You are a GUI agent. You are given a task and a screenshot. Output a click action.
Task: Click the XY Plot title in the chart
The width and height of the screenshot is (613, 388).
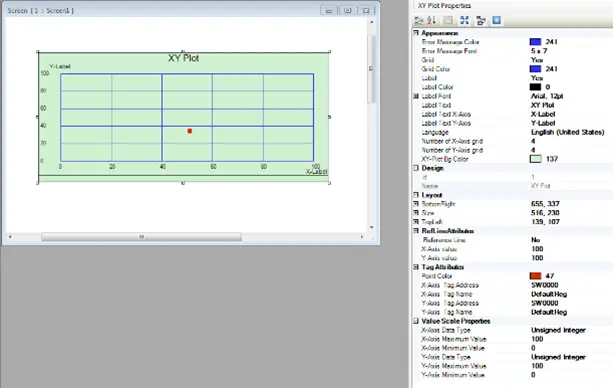pyautogui.click(x=183, y=58)
